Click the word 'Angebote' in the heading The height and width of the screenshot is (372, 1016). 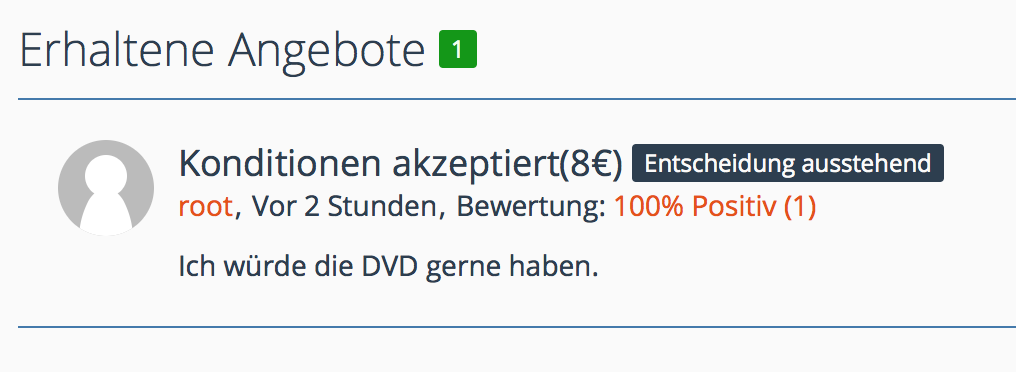[x=326, y=51]
